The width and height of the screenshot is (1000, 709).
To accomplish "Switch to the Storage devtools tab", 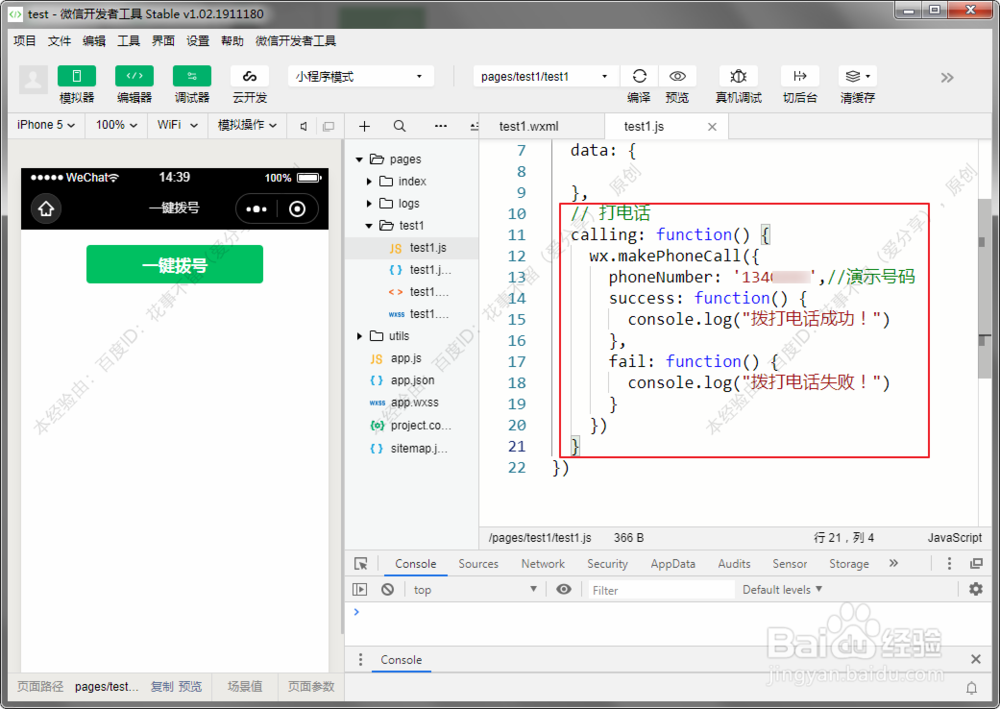I will pos(849,564).
